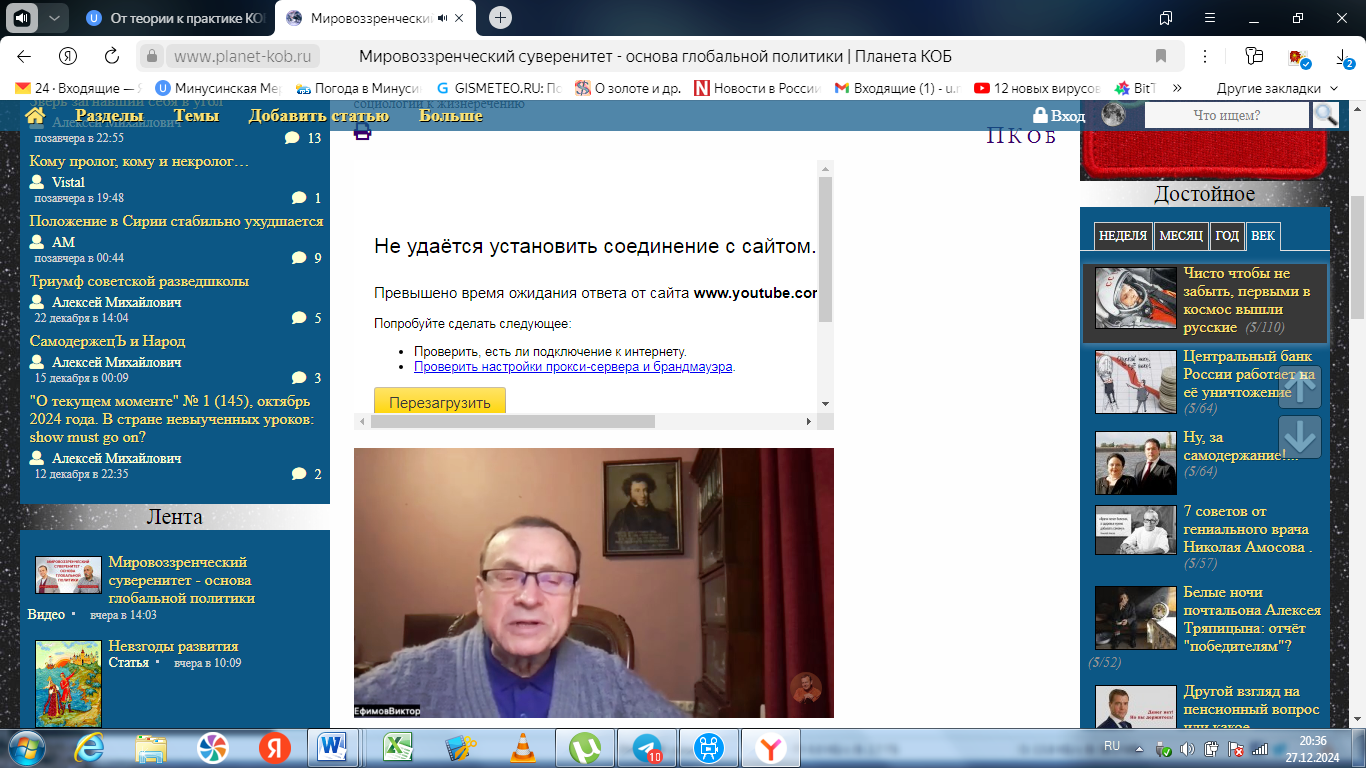Viewport: 1366px width, 768px height.
Task: Click the comment bubble with 9 comments
Action: pyautogui.click(x=299, y=258)
